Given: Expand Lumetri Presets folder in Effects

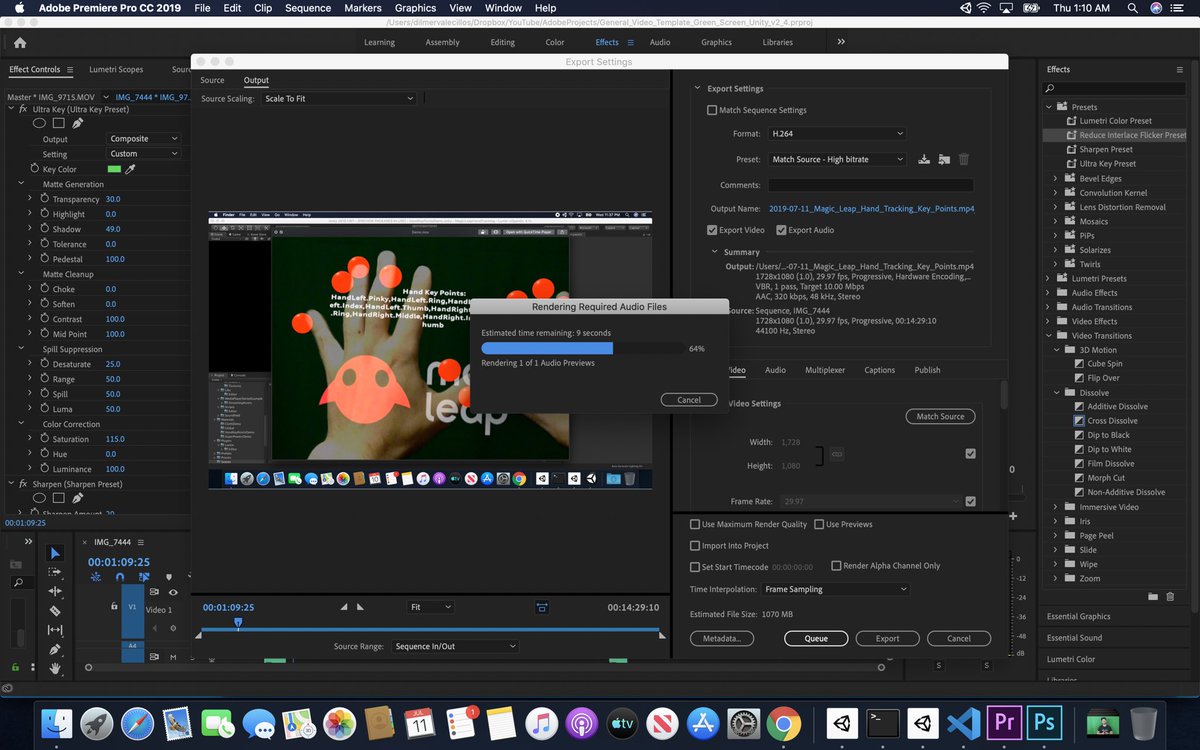Looking at the screenshot, I should tap(1048, 278).
